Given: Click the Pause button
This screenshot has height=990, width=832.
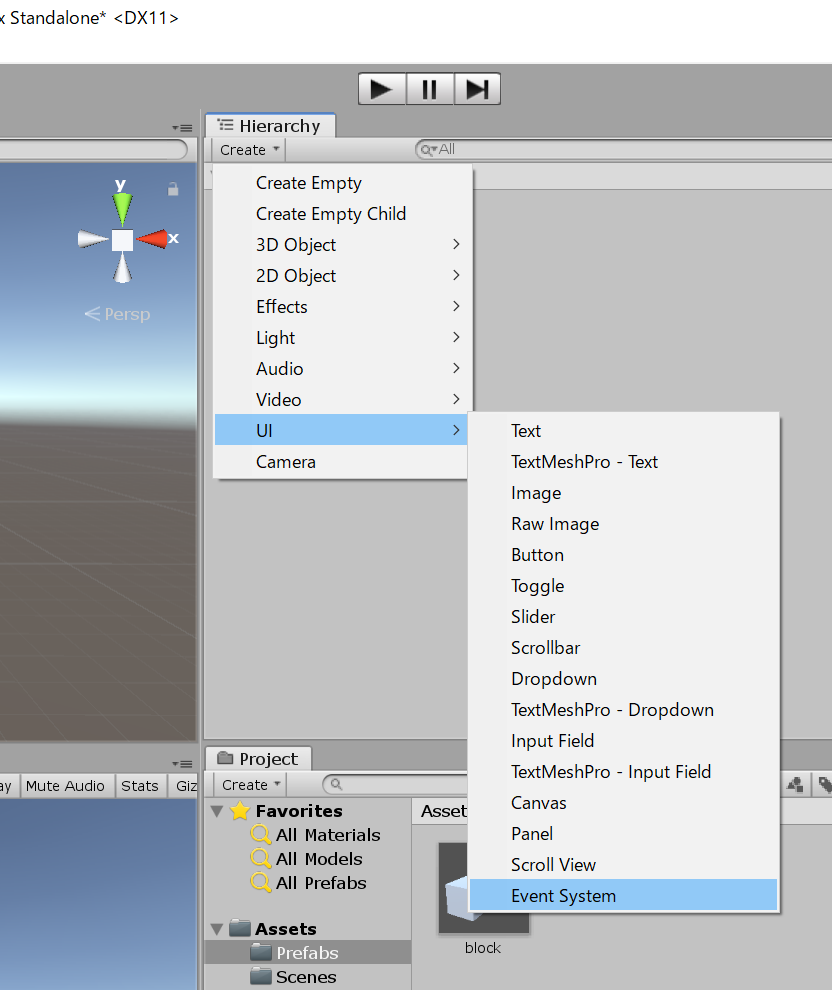Looking at the screenshot, I should click(x=429, y=89).
